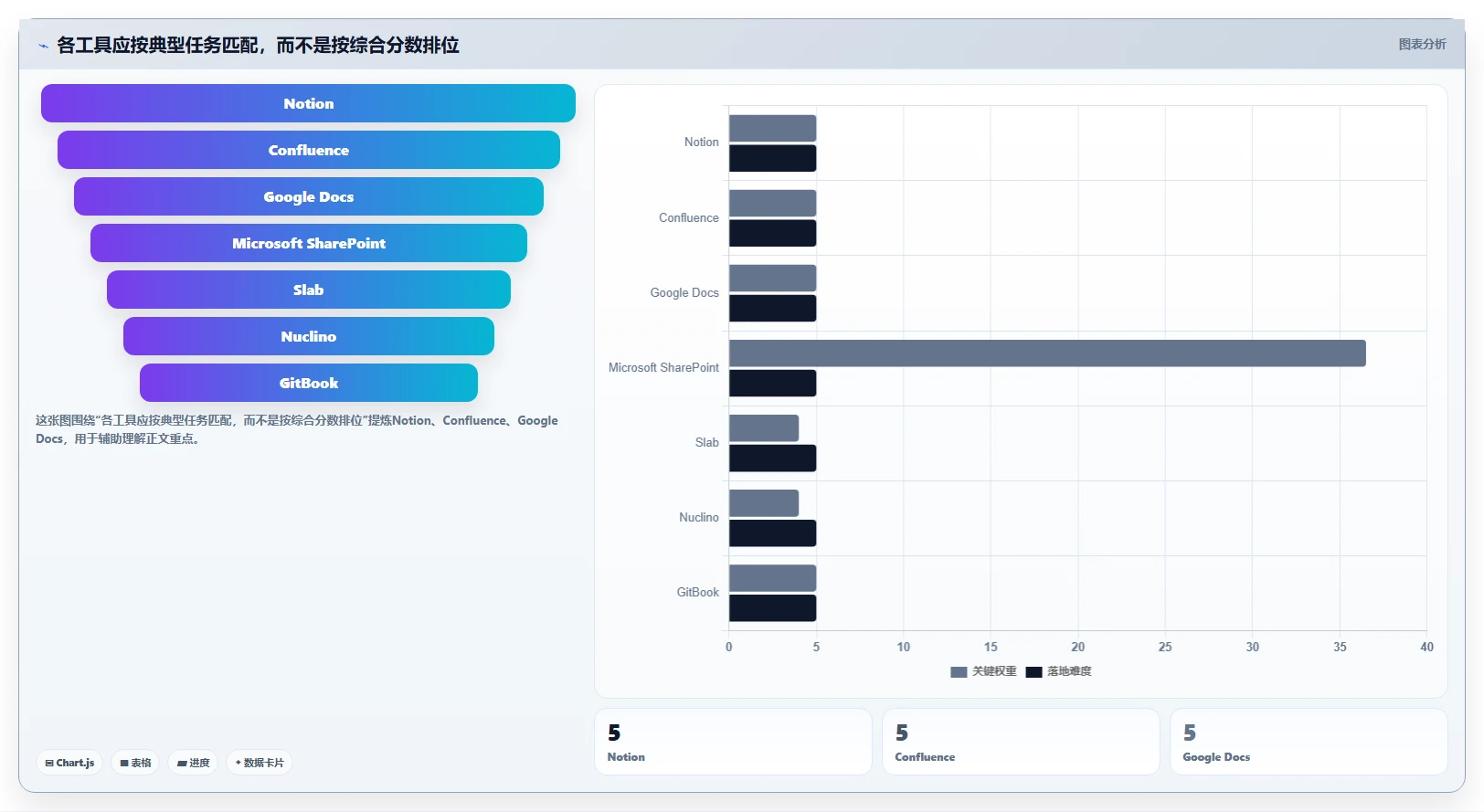Click GitBook's gray 关键权重 bar
The image size is (1484, 812).
[772, 578]
